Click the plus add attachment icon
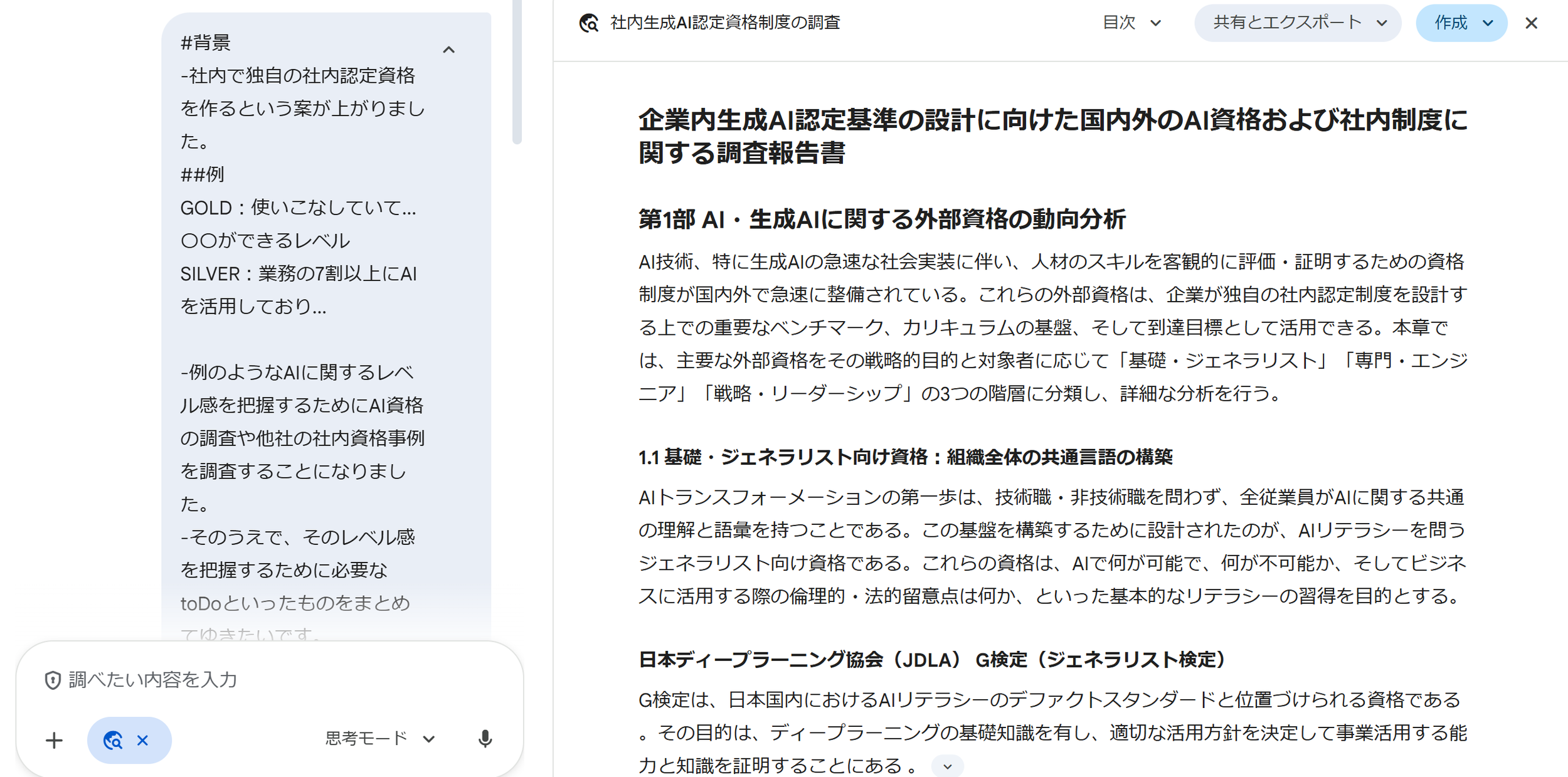Viewport: 1568px width, 777px height. click(55, 741)
